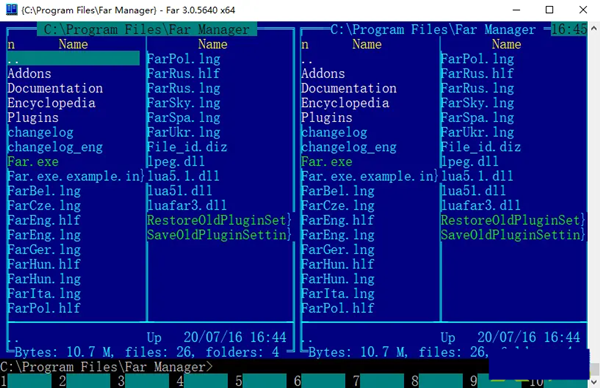
Task: Select FarRus.lng in right panel
Action: [x=477, y=88]
